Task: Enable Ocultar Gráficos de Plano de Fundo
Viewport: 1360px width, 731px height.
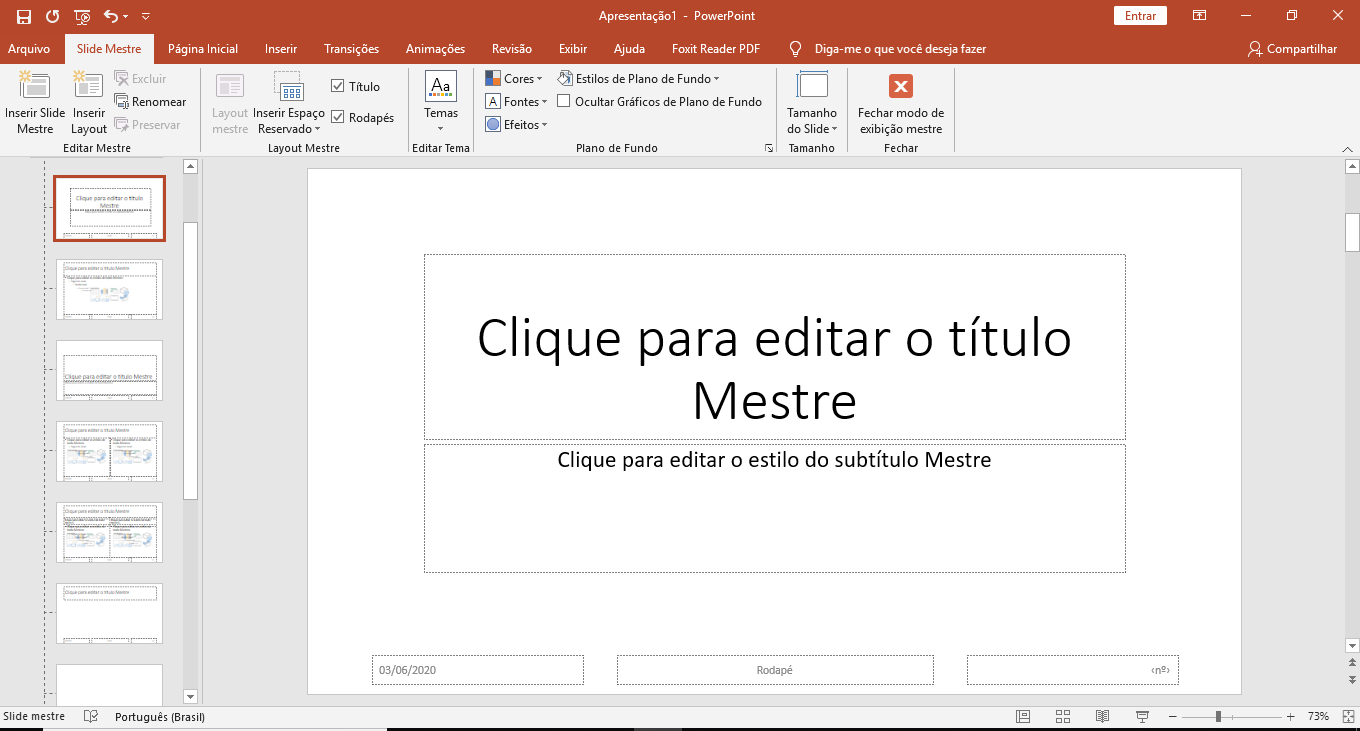Action: tap(564, 101)
